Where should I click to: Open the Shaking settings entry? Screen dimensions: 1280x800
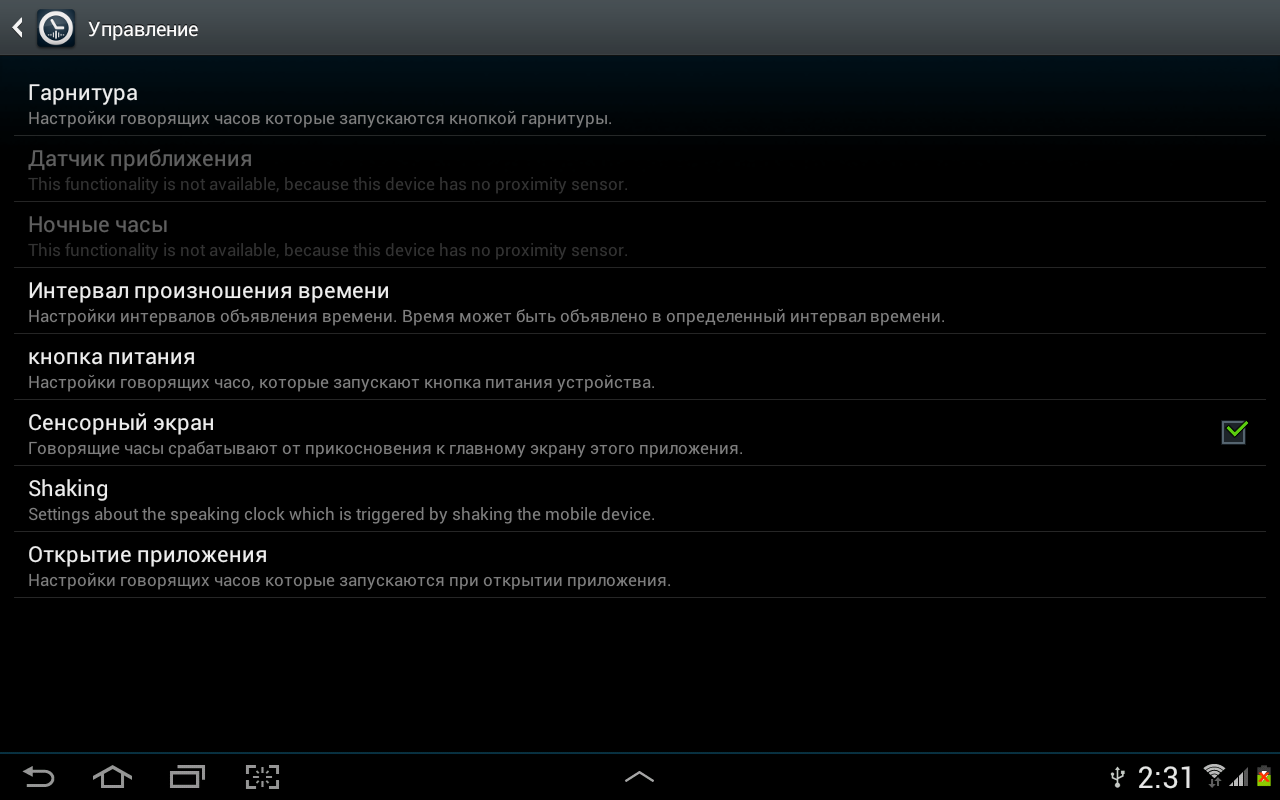click(x=640, y=499)
